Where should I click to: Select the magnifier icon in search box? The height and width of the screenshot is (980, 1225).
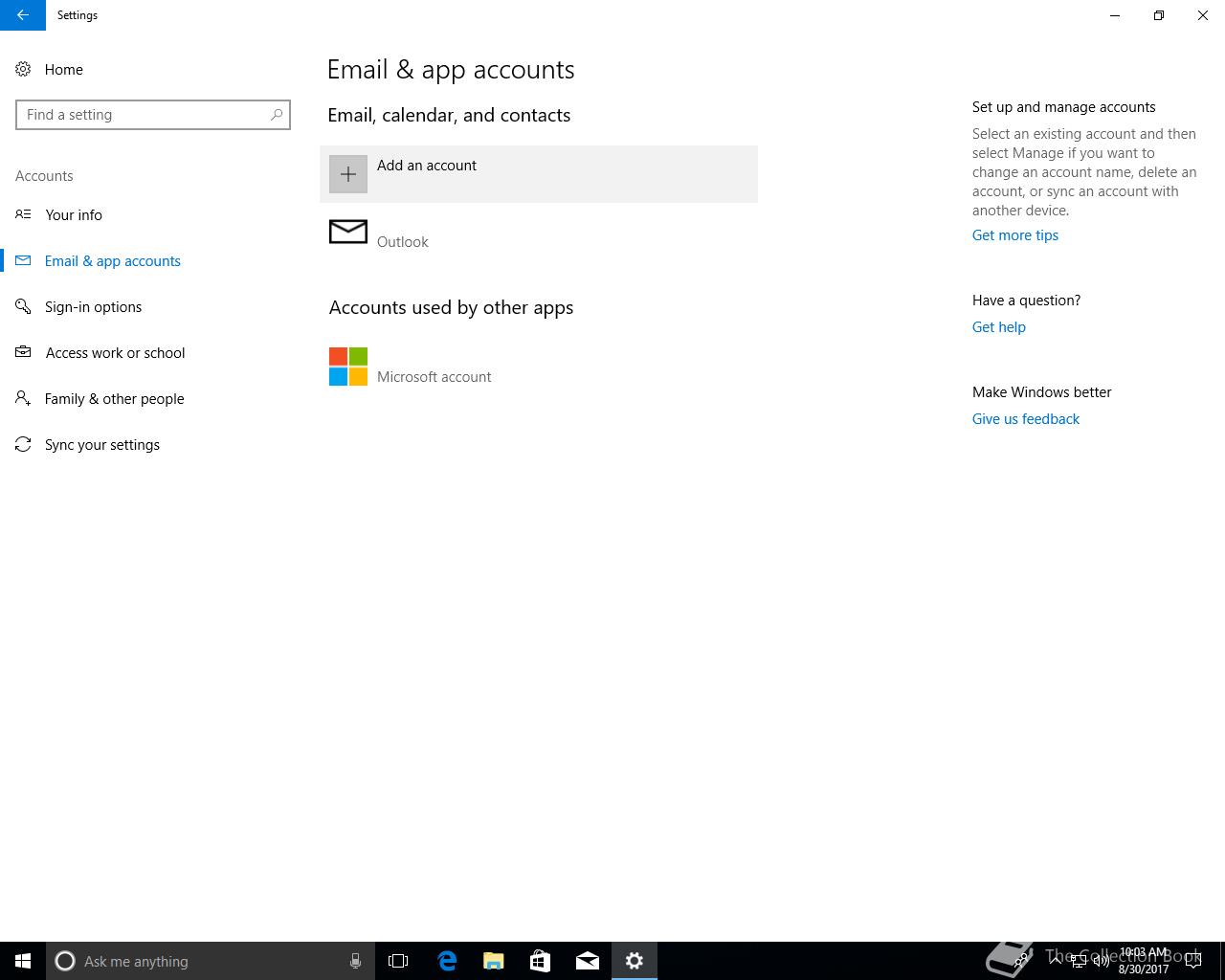click(x=277, y=115)
